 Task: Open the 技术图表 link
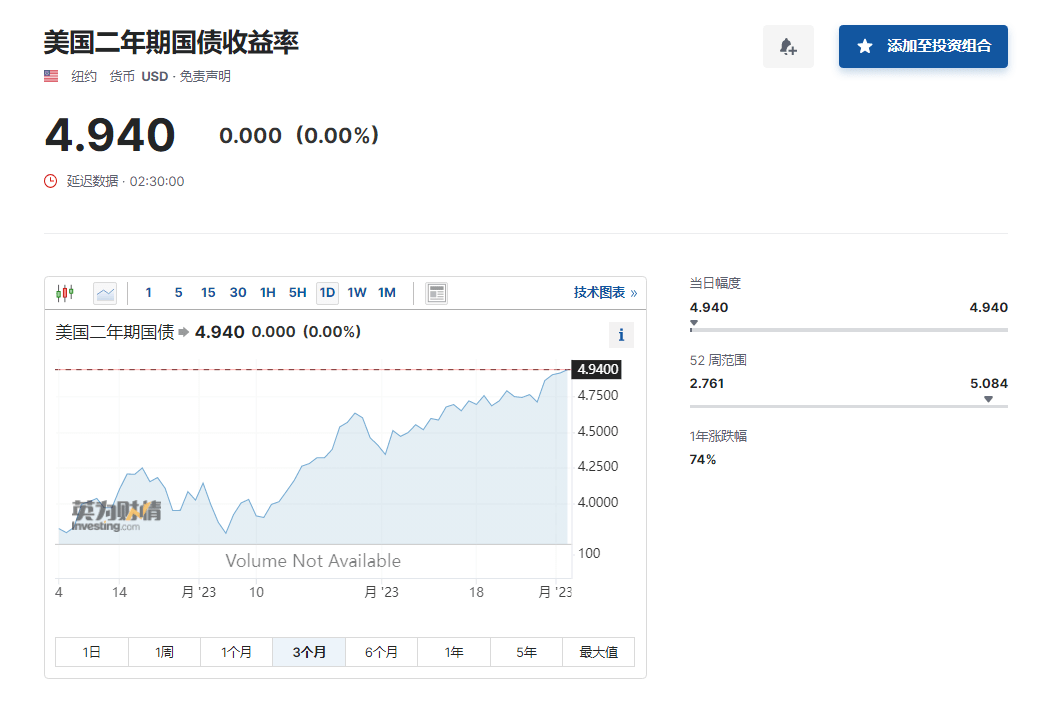(x=605, y=292)
